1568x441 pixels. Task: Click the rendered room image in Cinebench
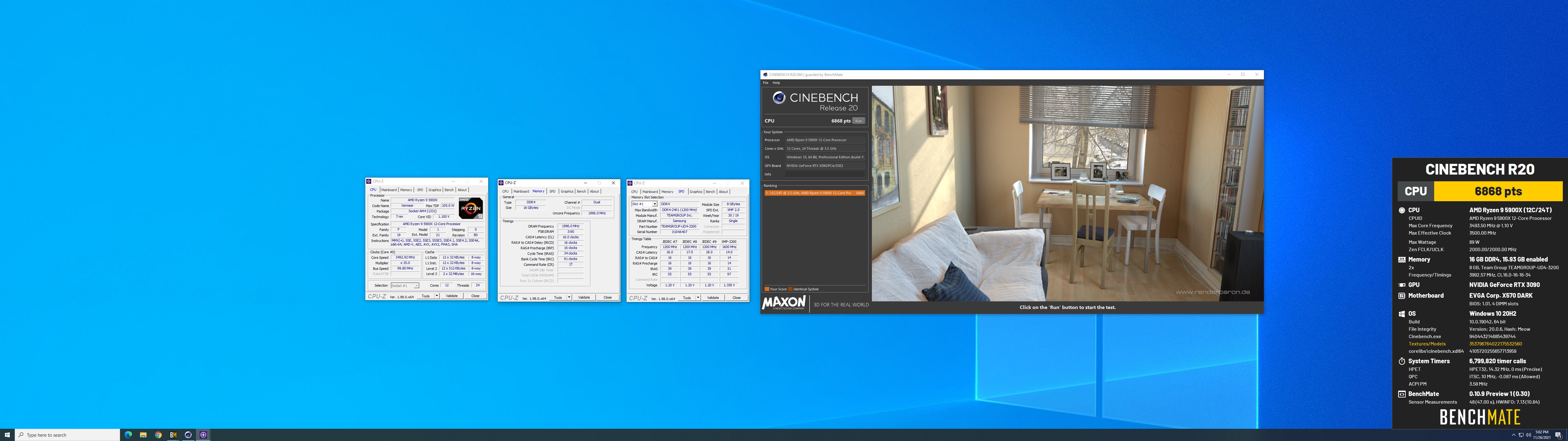[1067, 193]
